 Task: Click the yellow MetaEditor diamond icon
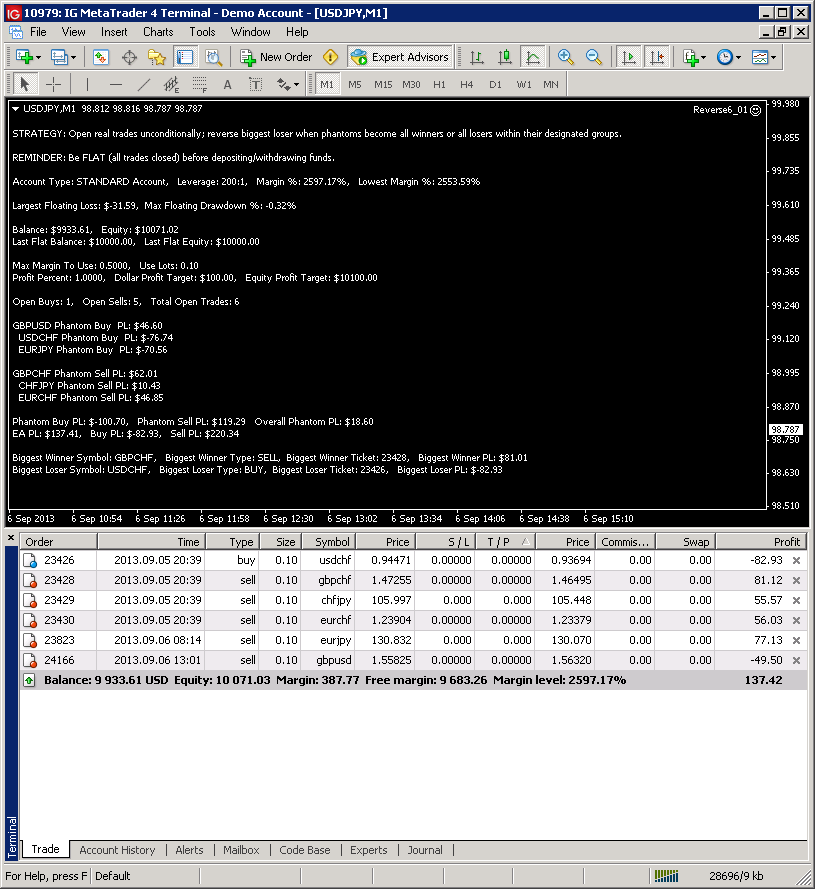tap(330, 57)
